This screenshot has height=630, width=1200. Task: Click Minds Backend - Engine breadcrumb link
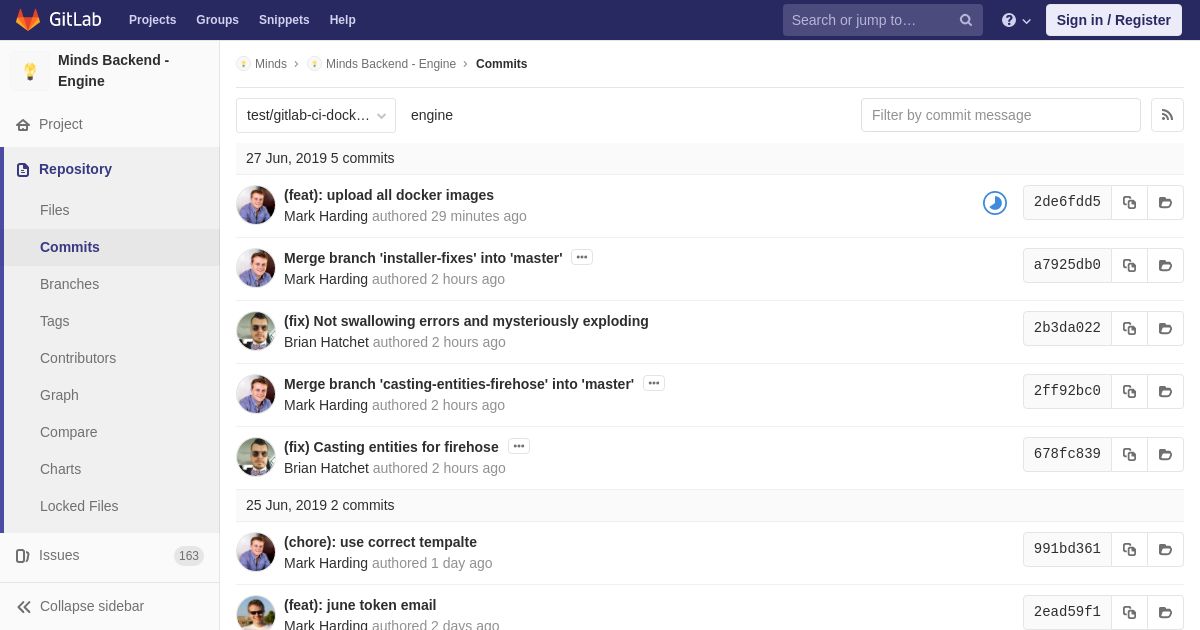[x=391, y=64]
